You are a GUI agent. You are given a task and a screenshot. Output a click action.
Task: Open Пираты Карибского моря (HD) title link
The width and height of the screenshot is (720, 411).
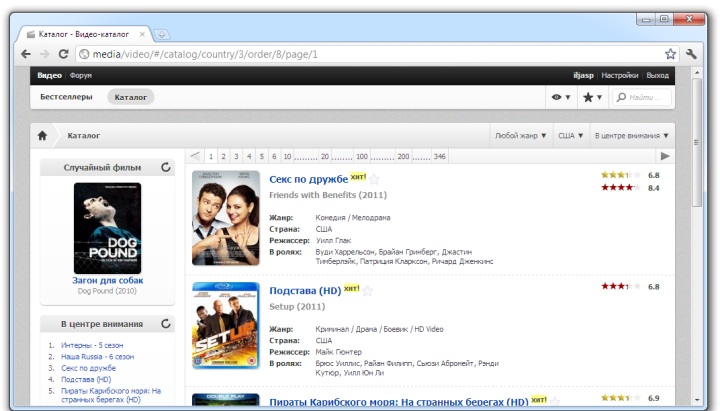click(x=399, y=402)
